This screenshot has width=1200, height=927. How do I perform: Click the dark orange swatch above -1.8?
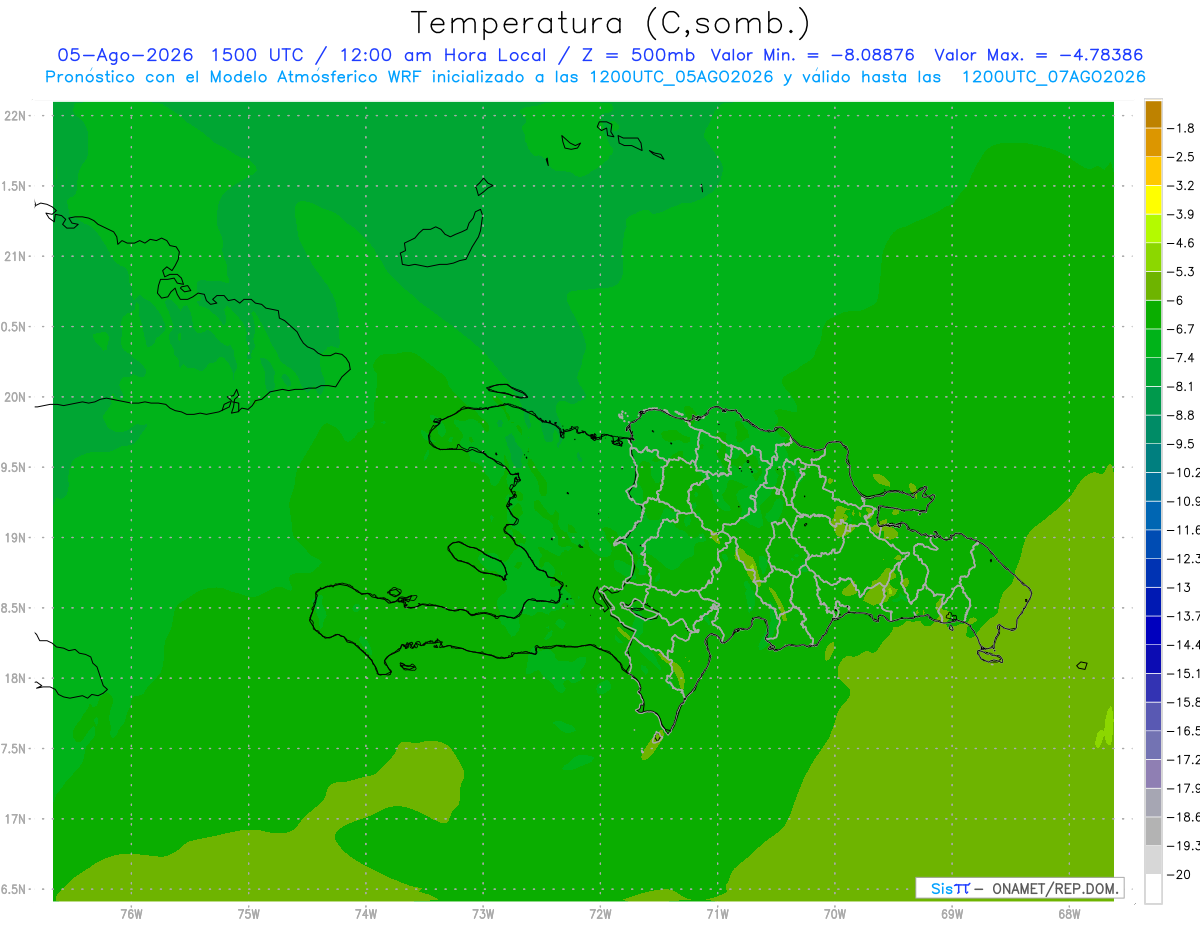[x=1153, y=114]
